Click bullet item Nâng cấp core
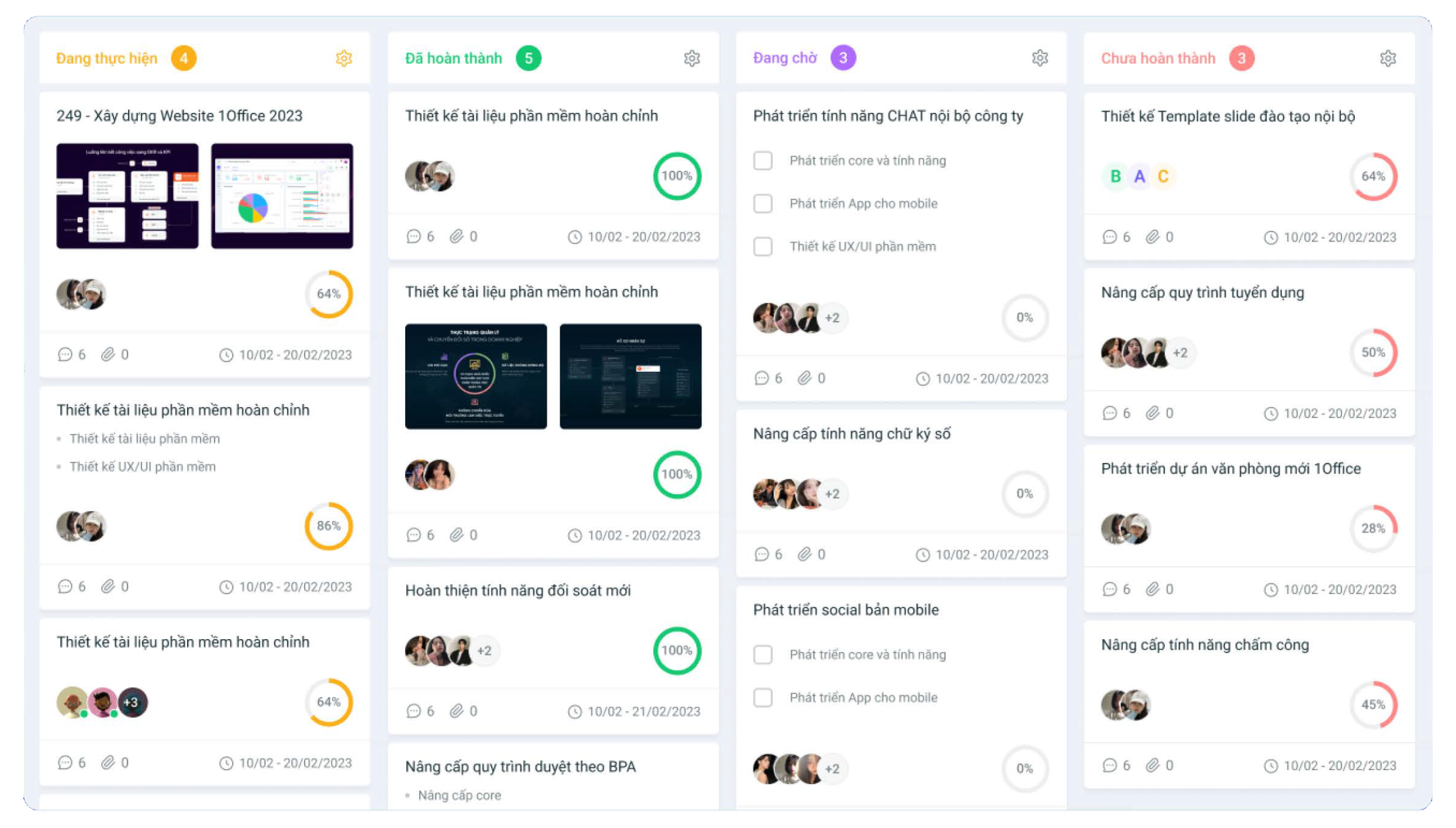Screen dimensions: 1456x828 (x=460, y=795)
